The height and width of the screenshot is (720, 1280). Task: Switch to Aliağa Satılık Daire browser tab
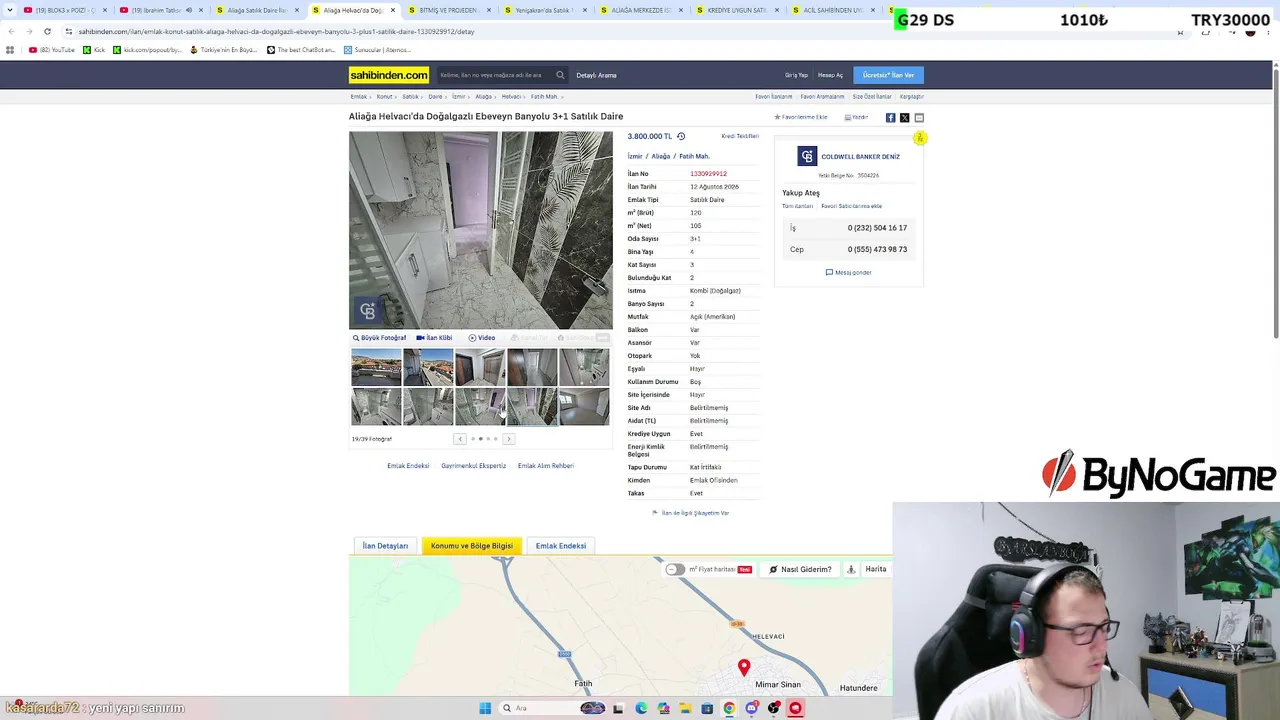[257, 10]
